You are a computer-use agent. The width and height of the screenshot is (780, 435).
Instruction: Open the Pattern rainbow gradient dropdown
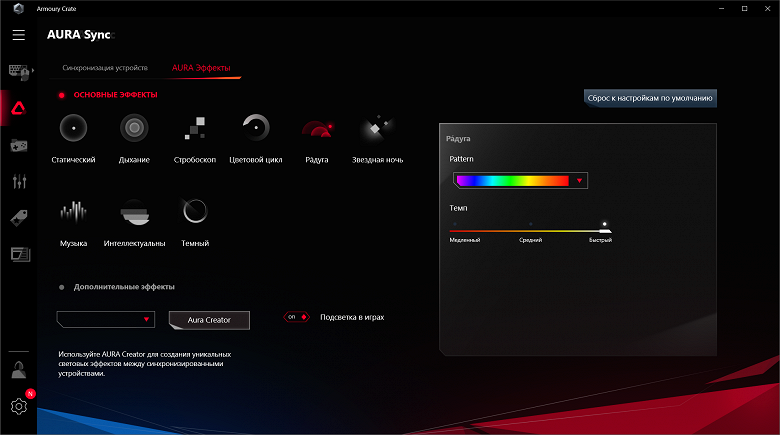[520, 181]
